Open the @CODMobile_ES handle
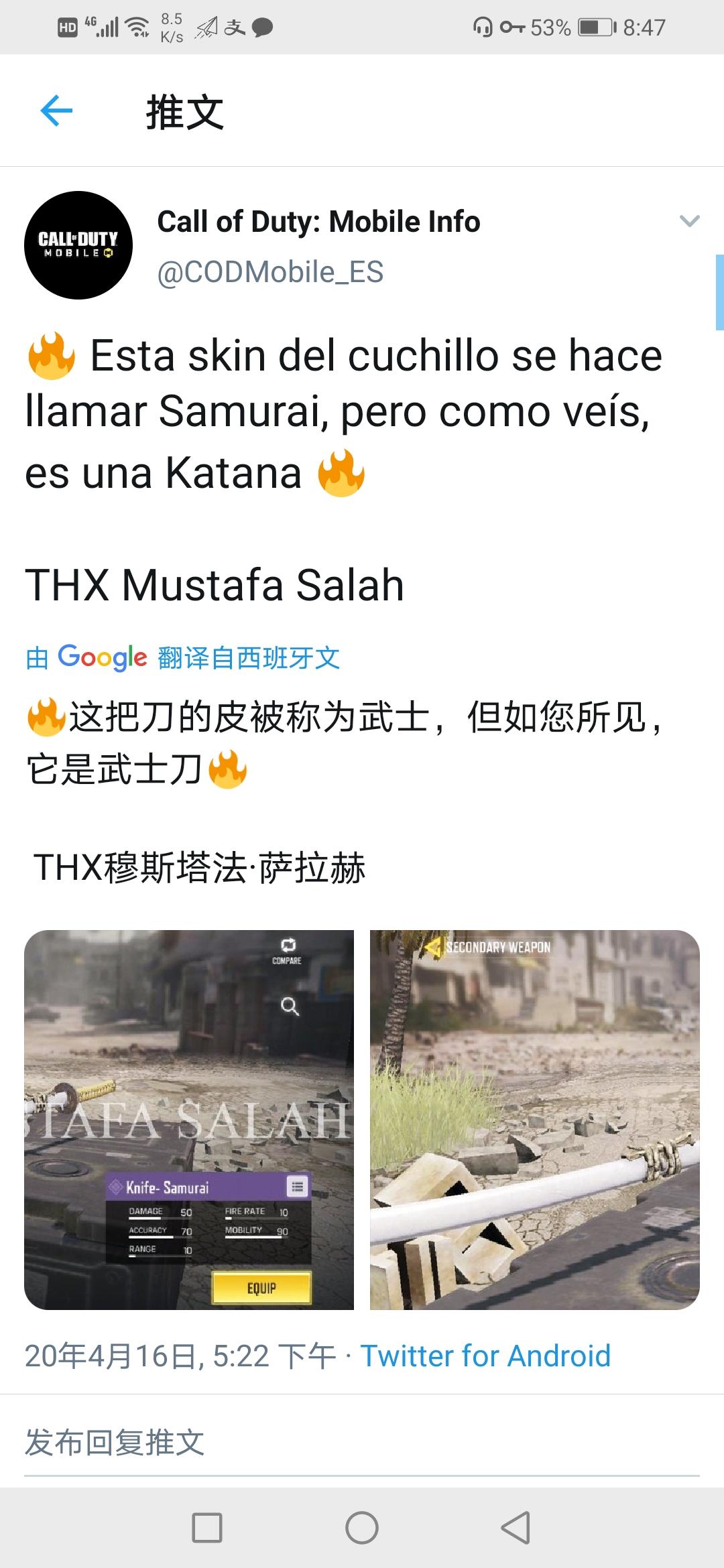 tap(270, 272)
